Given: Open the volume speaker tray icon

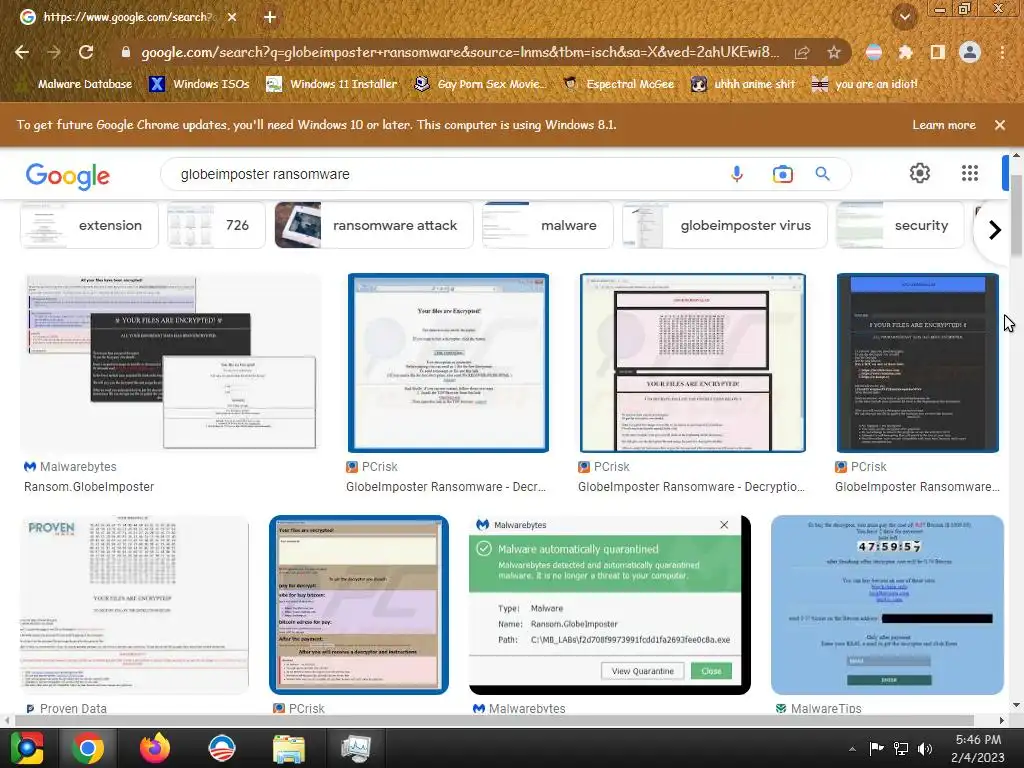Looking at the screenshot, I should click(925, 748).
